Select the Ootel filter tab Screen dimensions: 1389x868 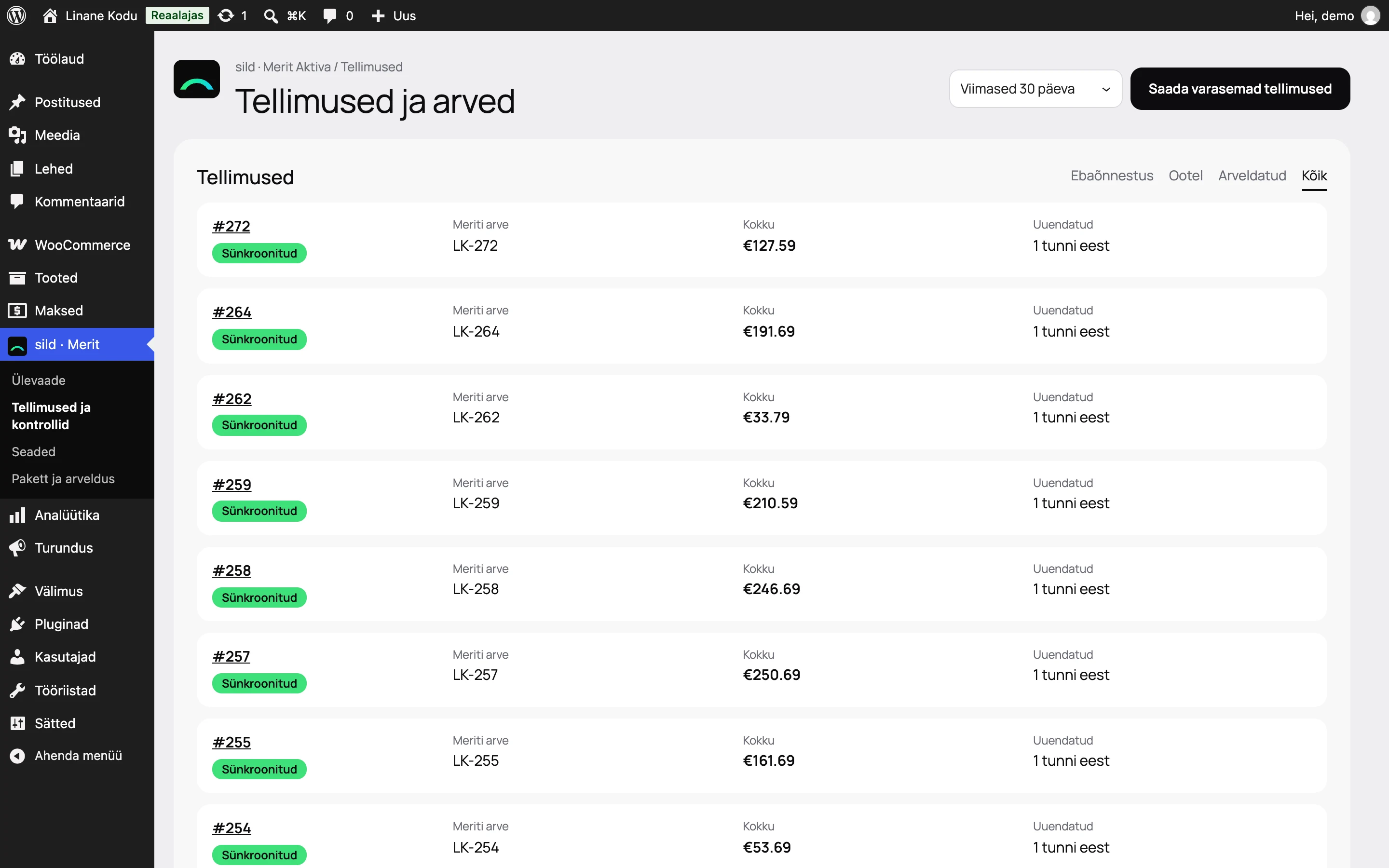click(x=1185, y=176)
